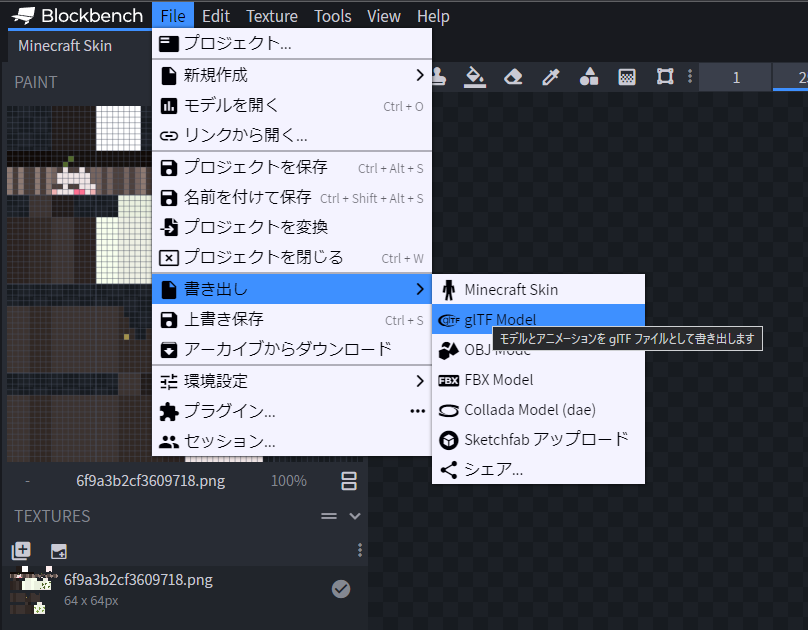Expand the 新規作成 submenu
The width and height of the screenshot is (808, 630).
(292, 75)
